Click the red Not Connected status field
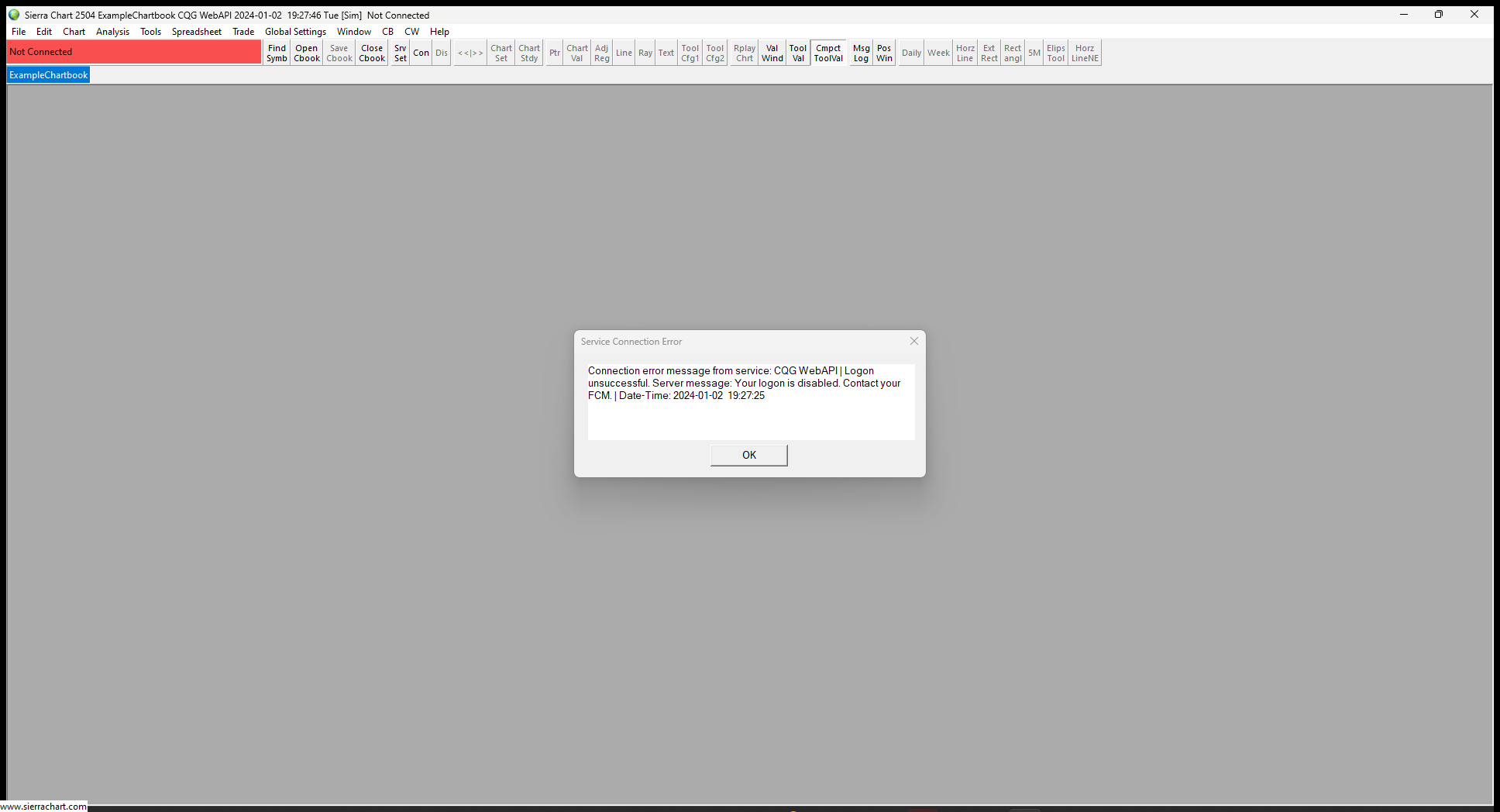This screenshot has width=1500, height=812. point(134,52)
